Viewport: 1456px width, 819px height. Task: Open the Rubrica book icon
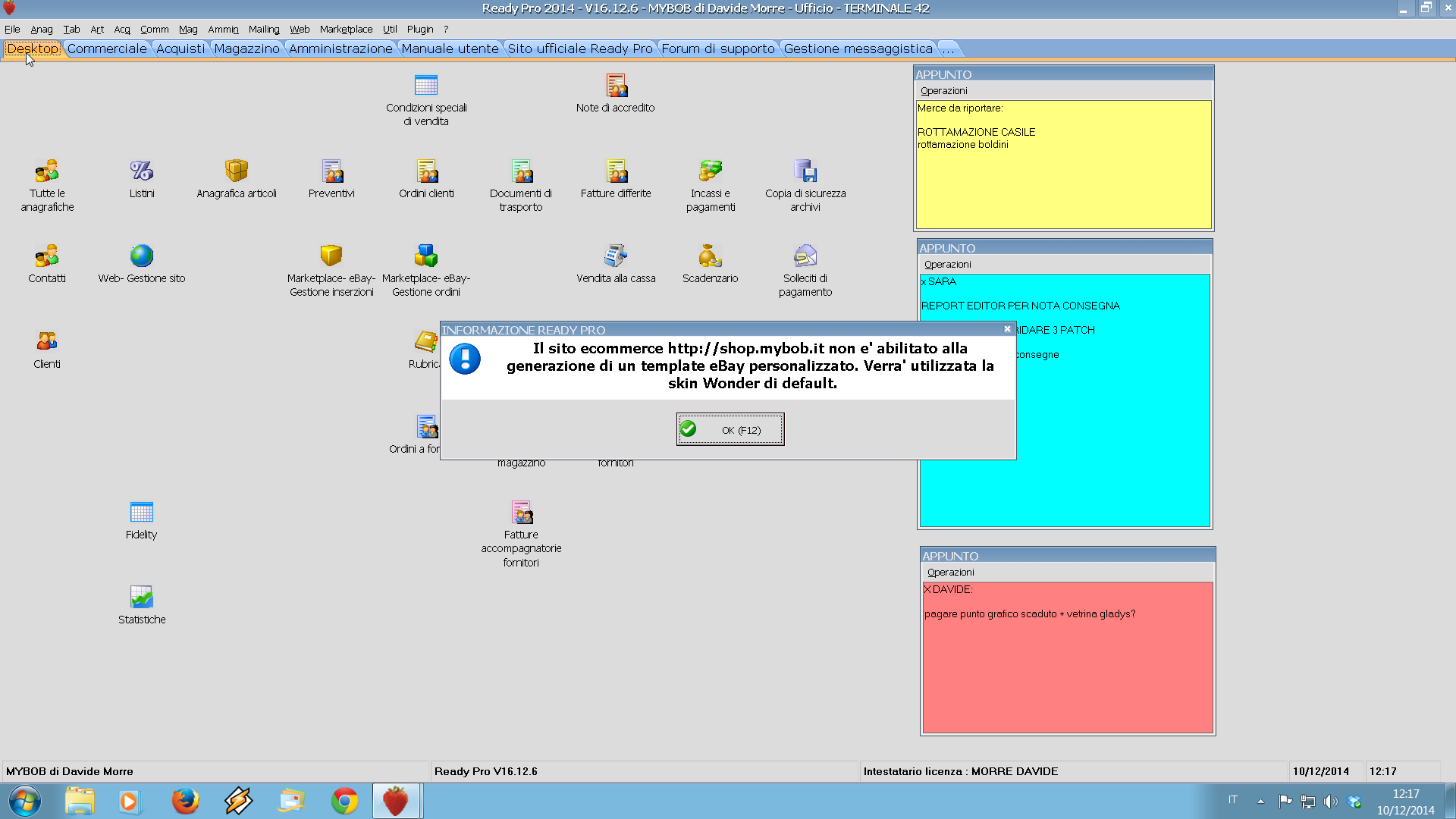click(426, 341)
